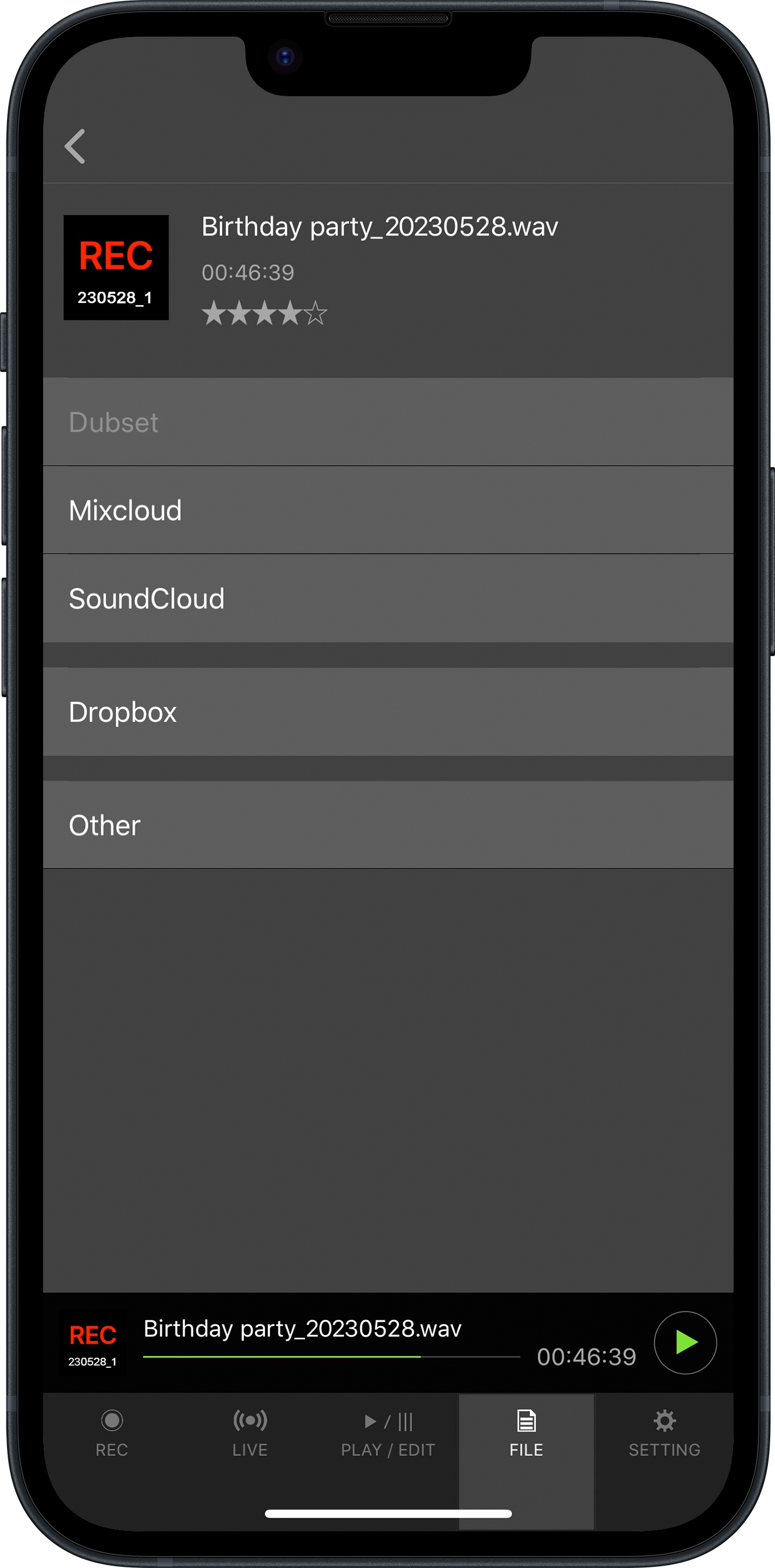
Task: Play the recording with the green button
Action: tap(685, 1342)
